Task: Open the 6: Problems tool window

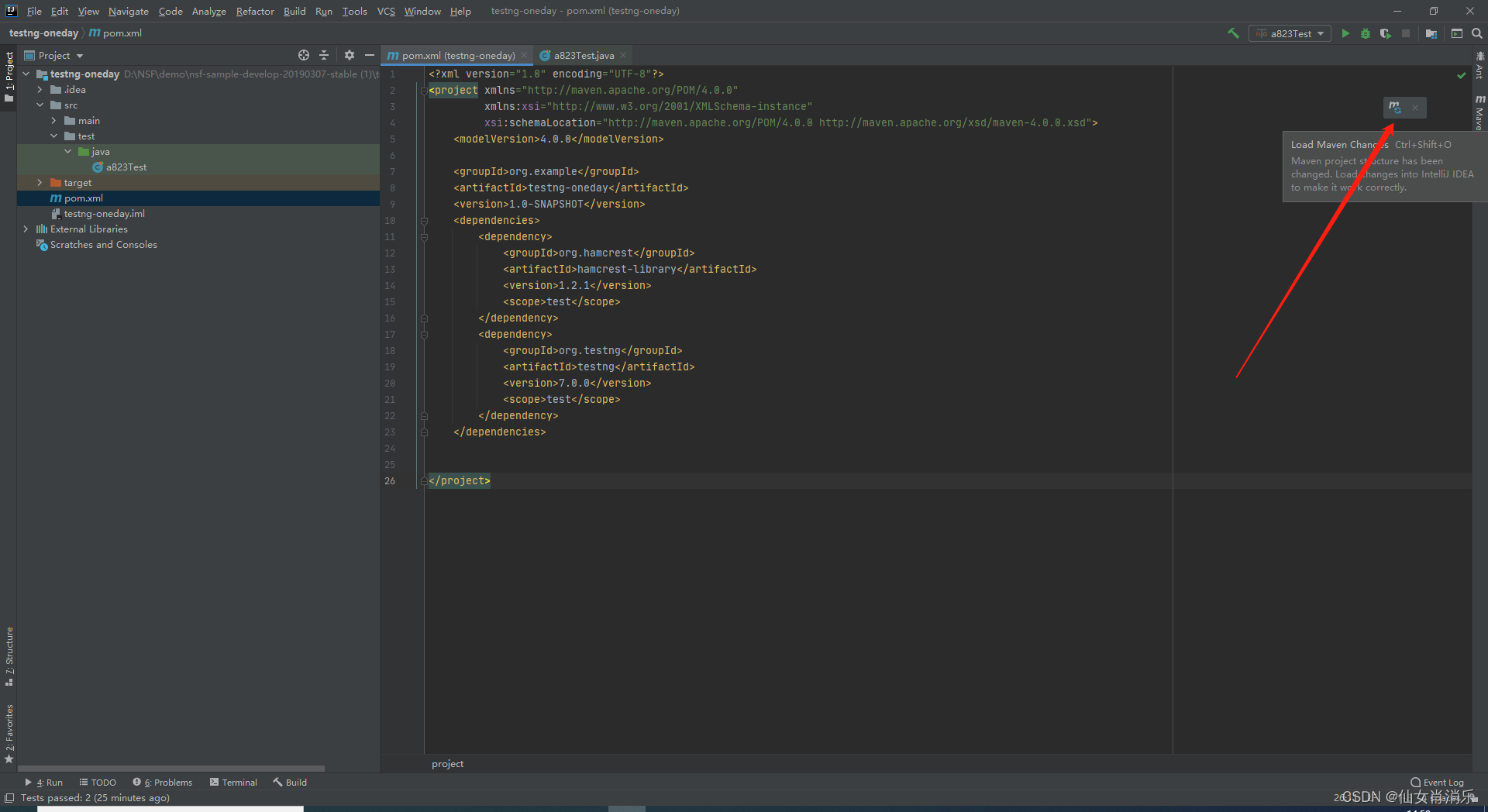Action: click(x=162, y=783)
